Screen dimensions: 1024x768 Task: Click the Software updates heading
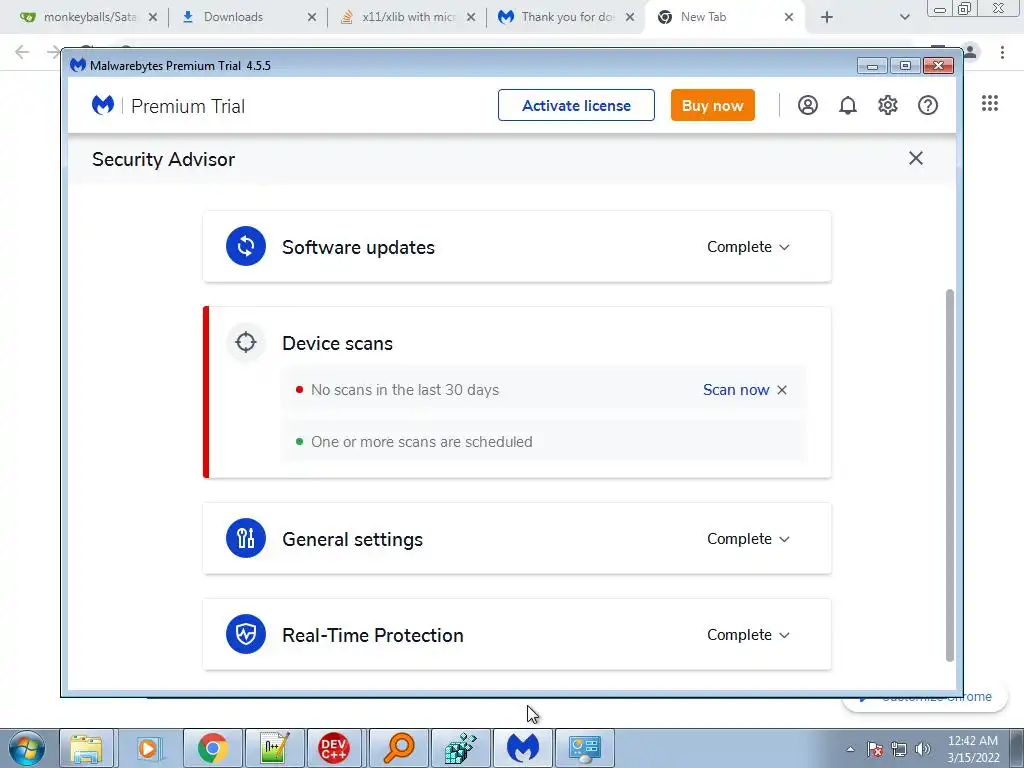359,248
